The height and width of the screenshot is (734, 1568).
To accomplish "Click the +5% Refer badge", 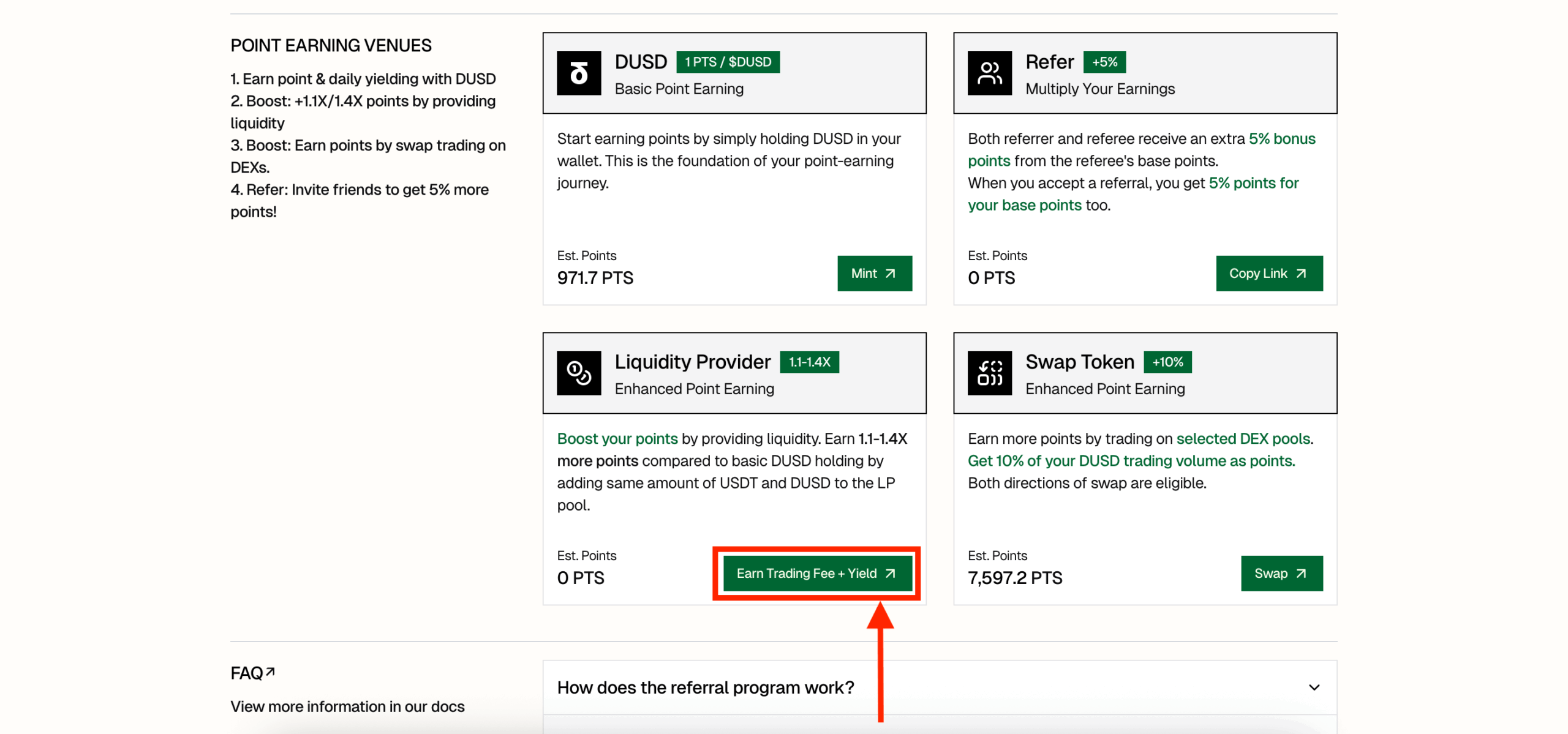I will tap(1104, 62).
